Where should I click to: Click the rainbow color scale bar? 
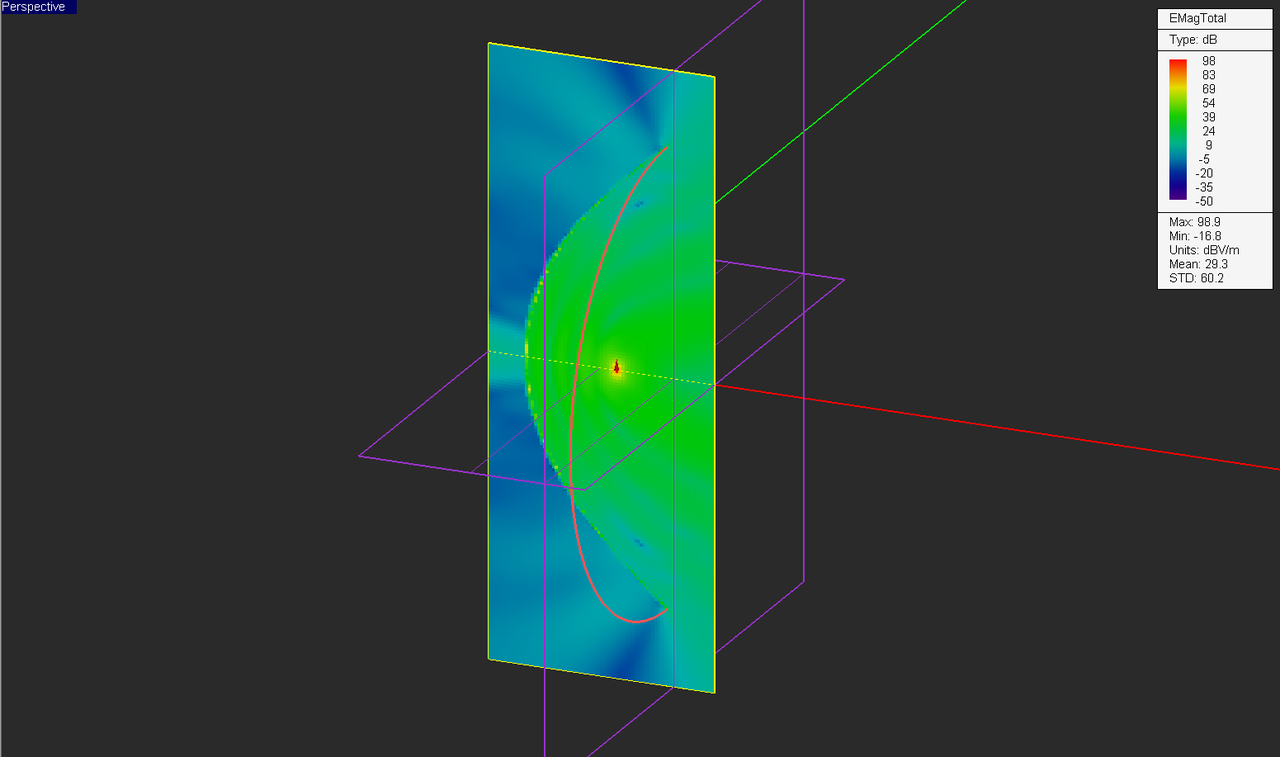click(x=1176, y=130)
